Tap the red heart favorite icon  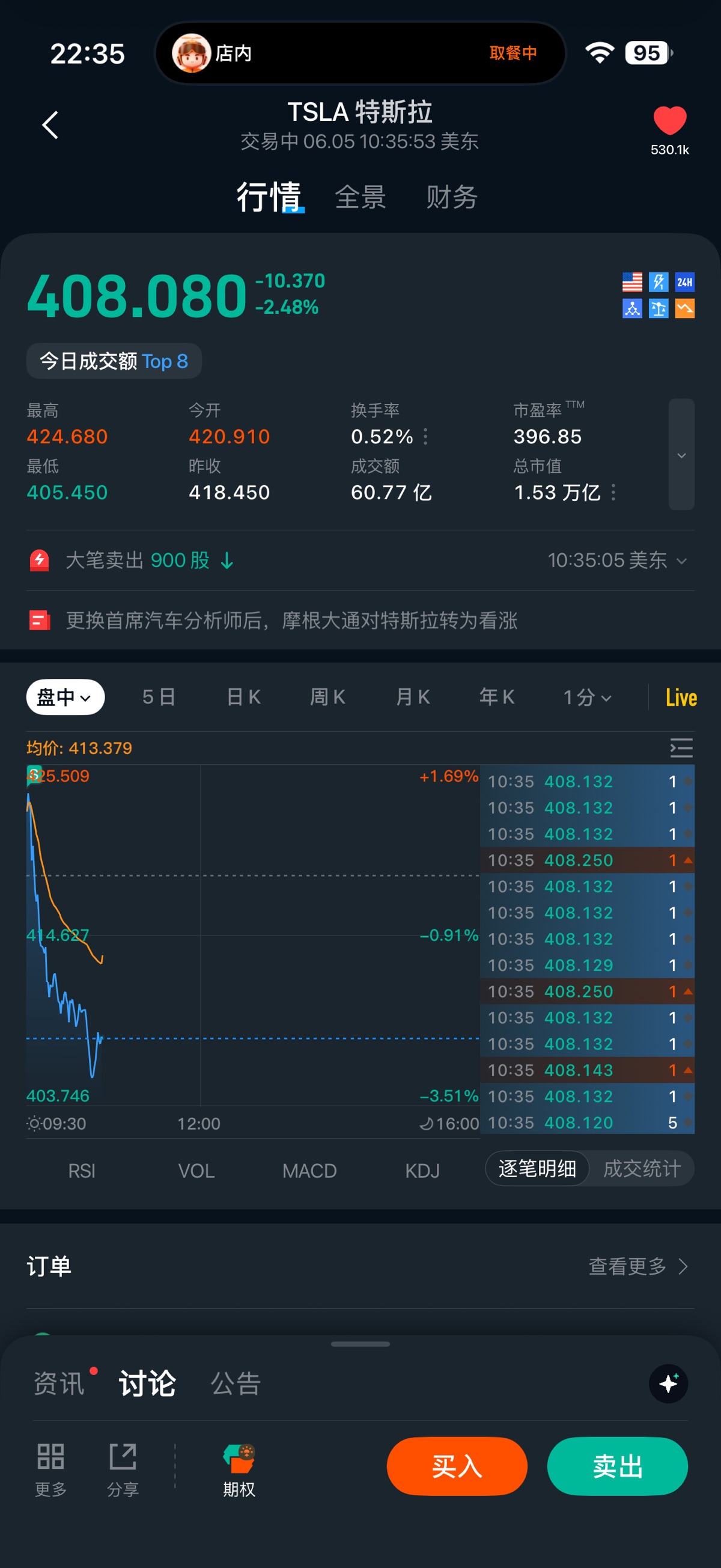coord(669,120)
